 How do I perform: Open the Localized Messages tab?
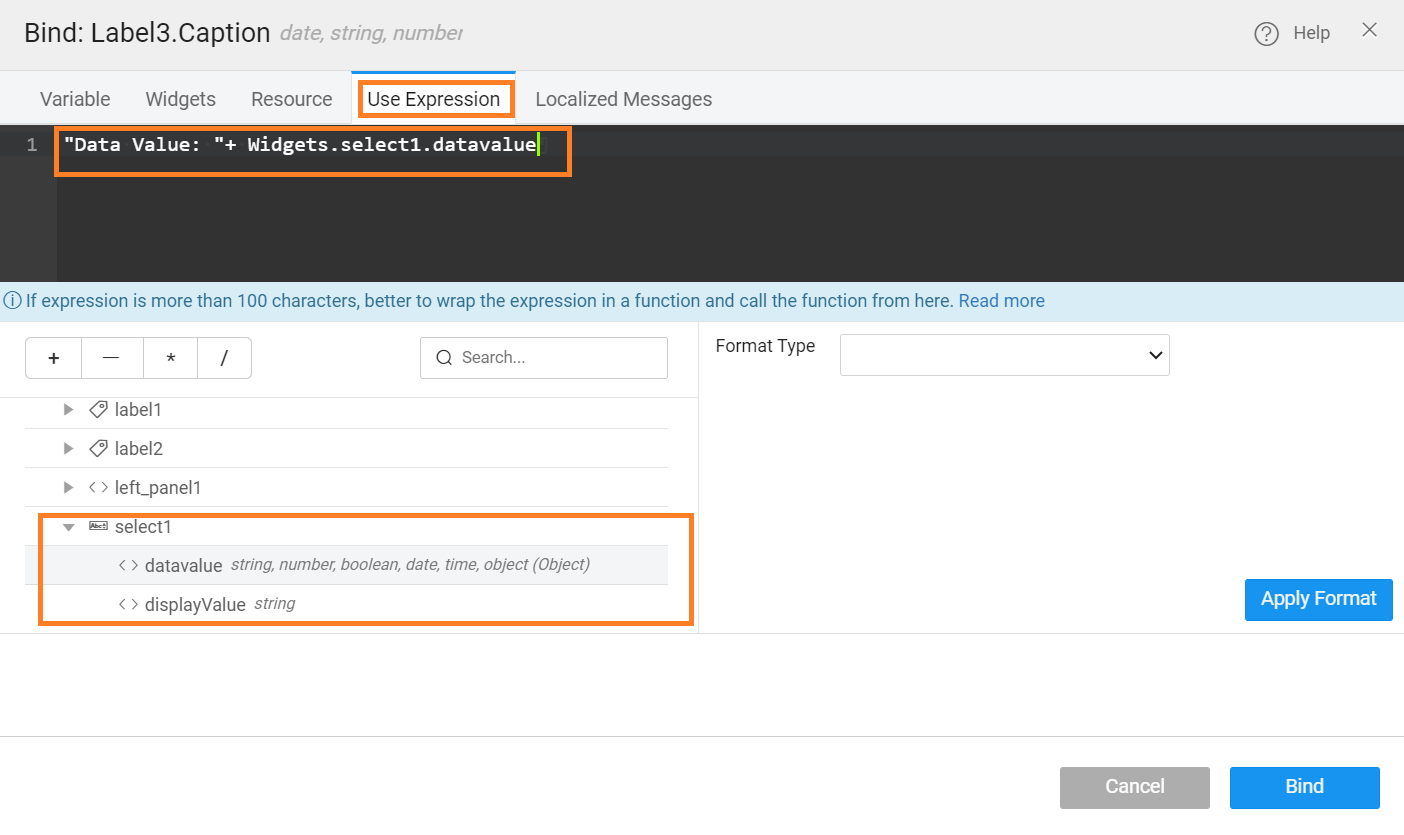[623, 99]
